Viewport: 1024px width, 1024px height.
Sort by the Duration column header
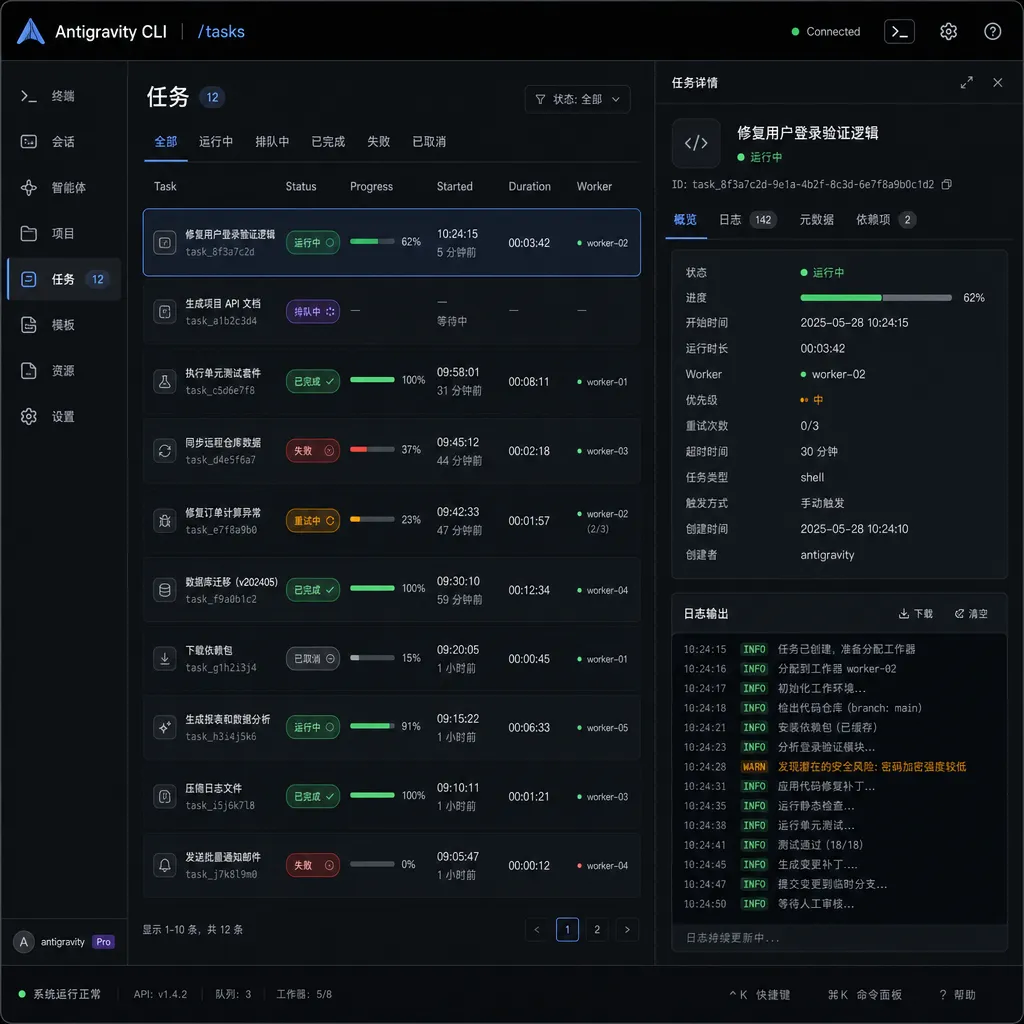click(529, 187)
